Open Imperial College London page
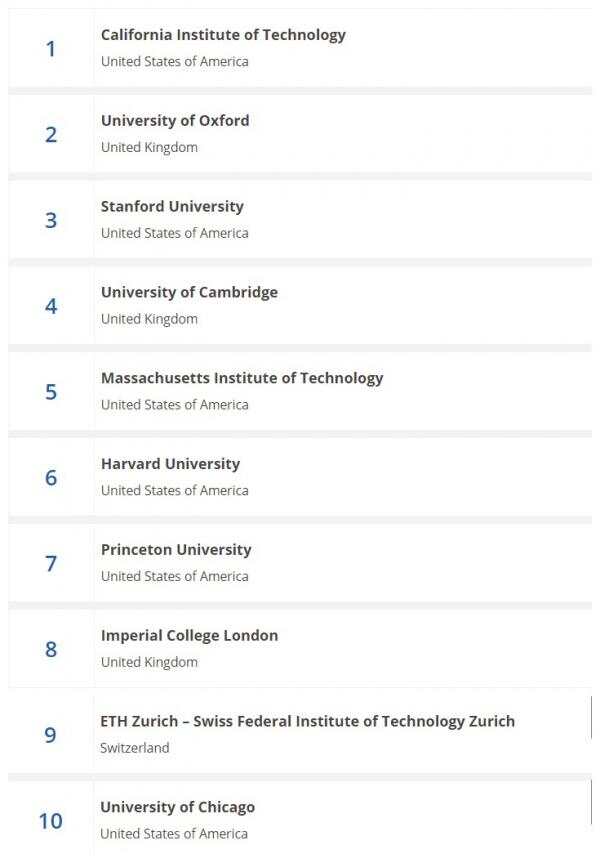The image size is (600, 863). (189, 636)
